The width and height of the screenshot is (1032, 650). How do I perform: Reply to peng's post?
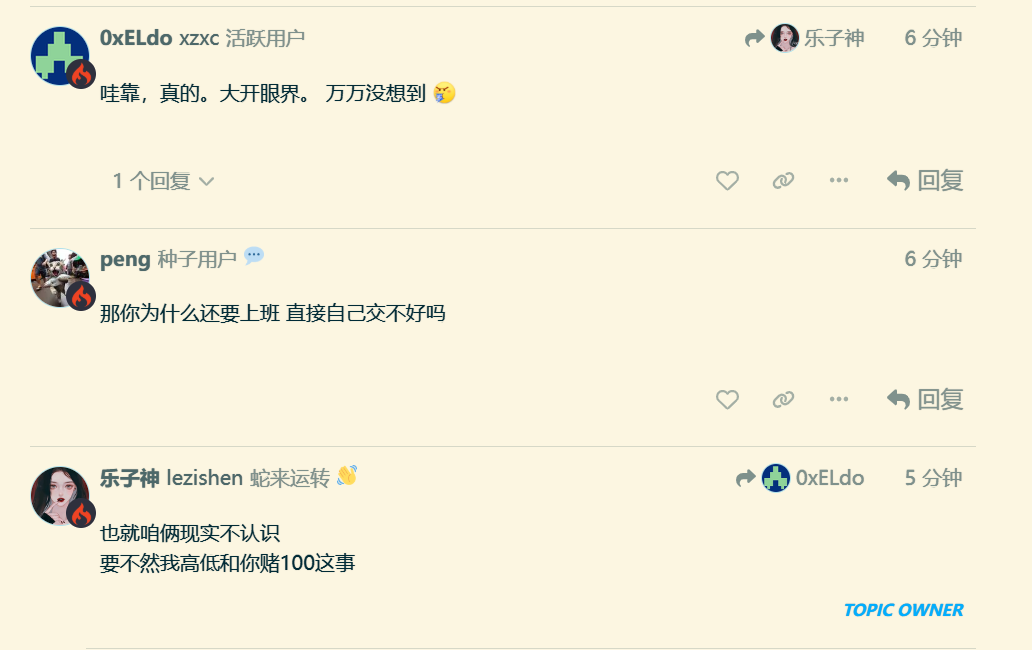click(925, 399)
